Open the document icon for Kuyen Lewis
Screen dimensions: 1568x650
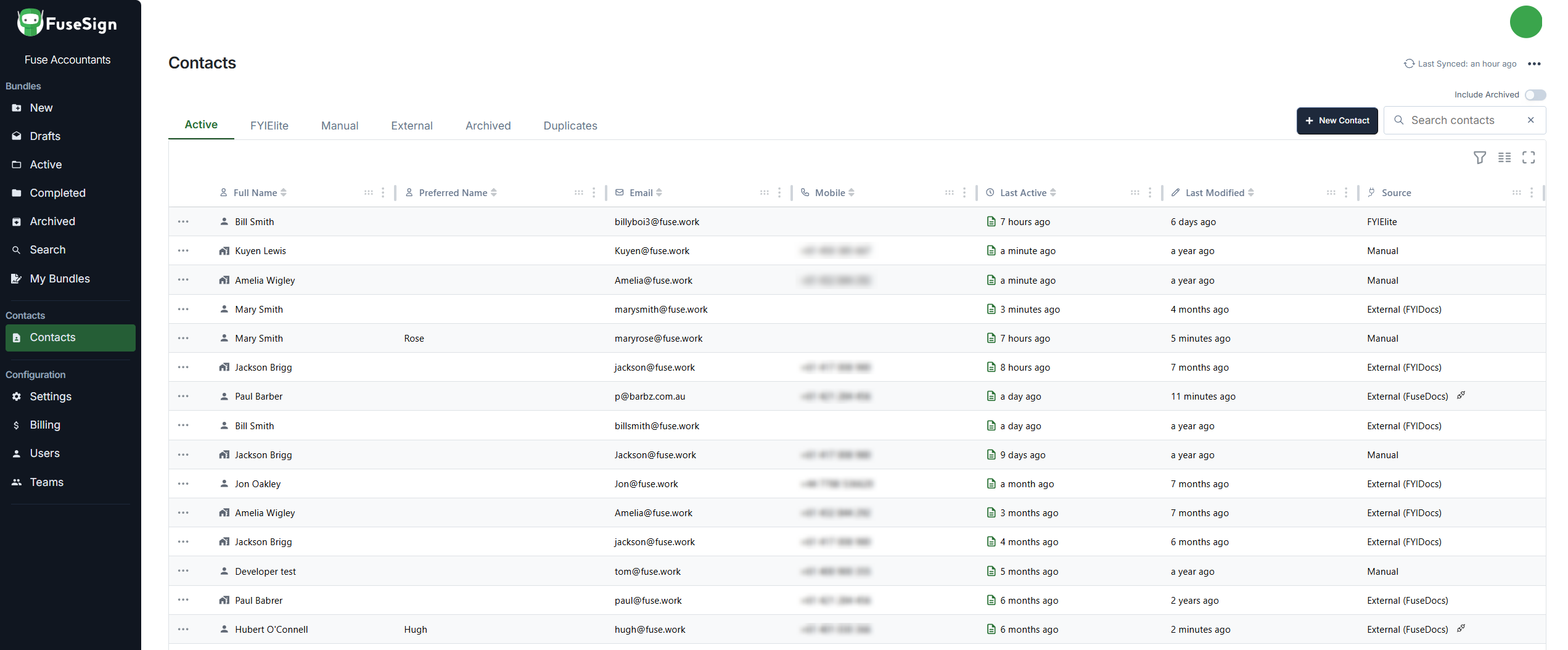click(x=991, y=250)
